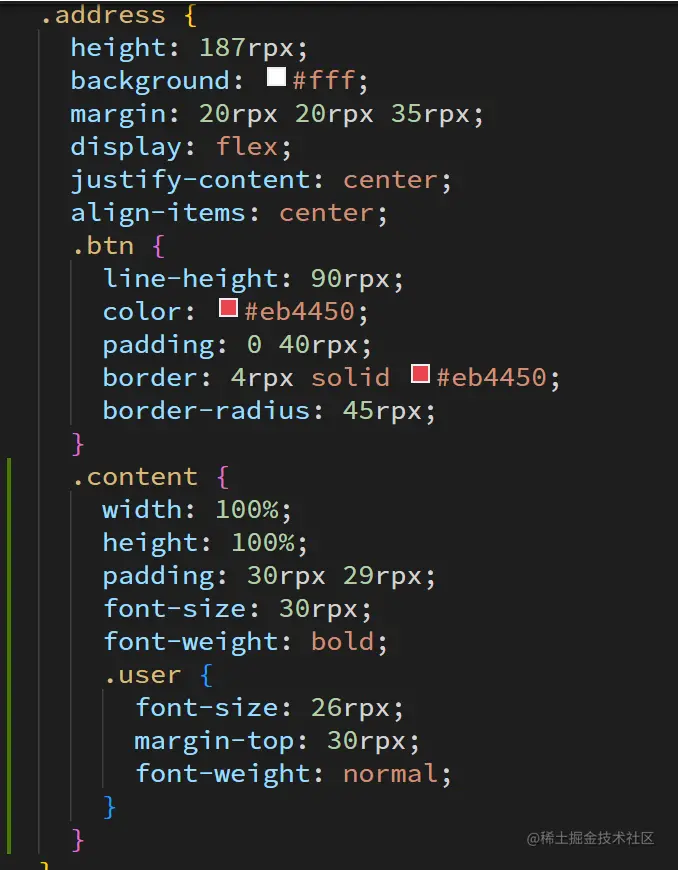Click the 'line-height: 90rpx;' line
This screenshot has height=870, width=678.
(x=254, y=279)
